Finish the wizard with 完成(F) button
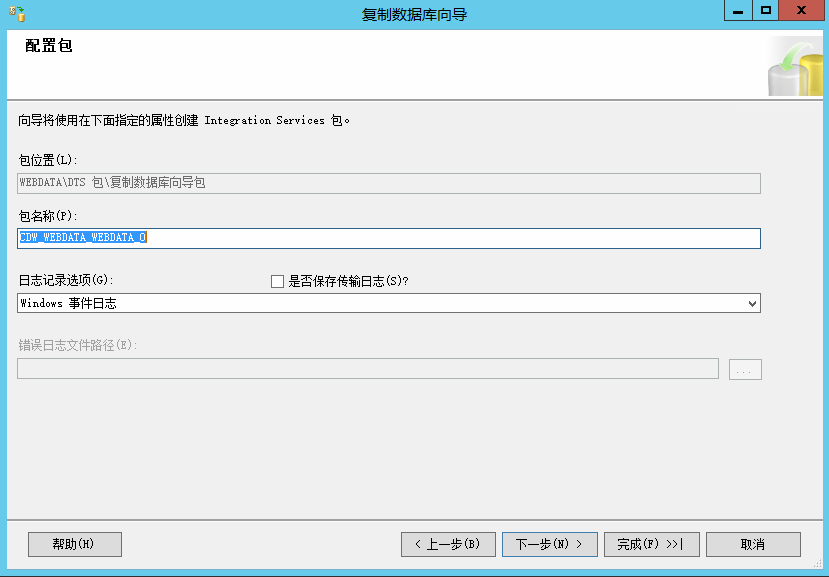Viewport: 829px width, 577px height. [650, 544]
